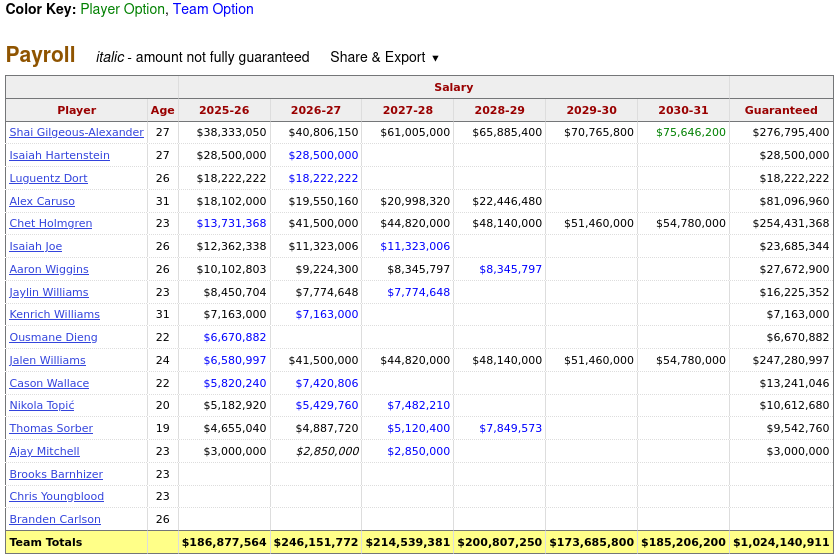
Task: Select Jalen Williams' guaranteed total $247,280,997
Action: (x=791, y=361)
